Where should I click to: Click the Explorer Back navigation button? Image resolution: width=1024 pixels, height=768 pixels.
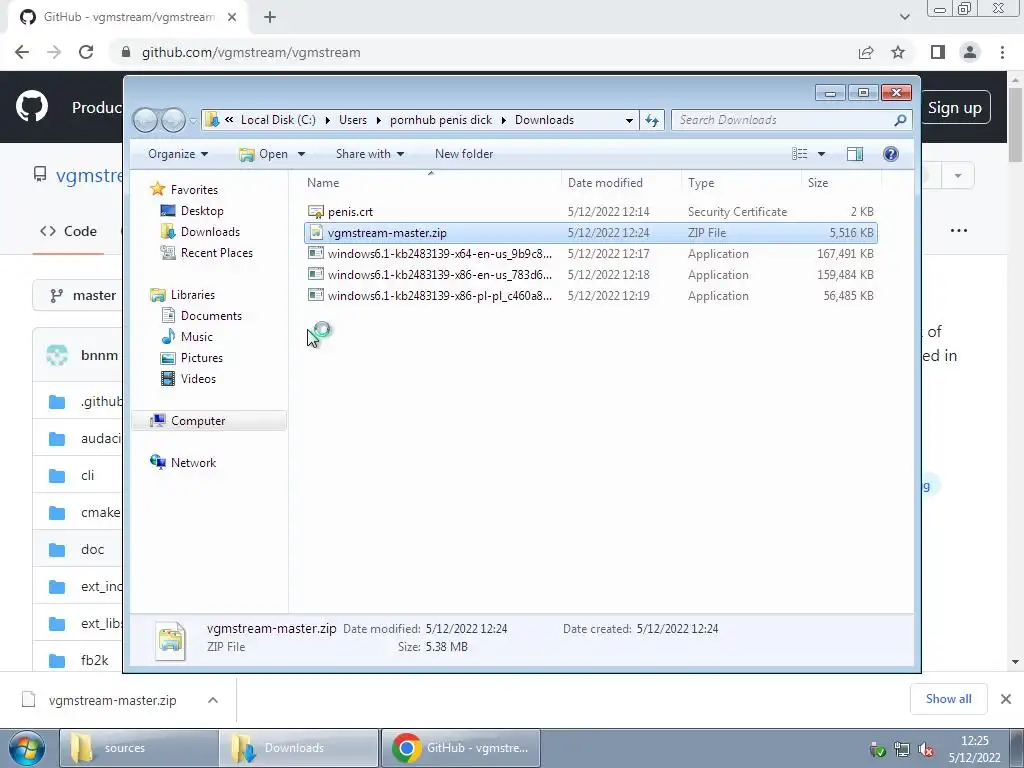pos(146,120)
